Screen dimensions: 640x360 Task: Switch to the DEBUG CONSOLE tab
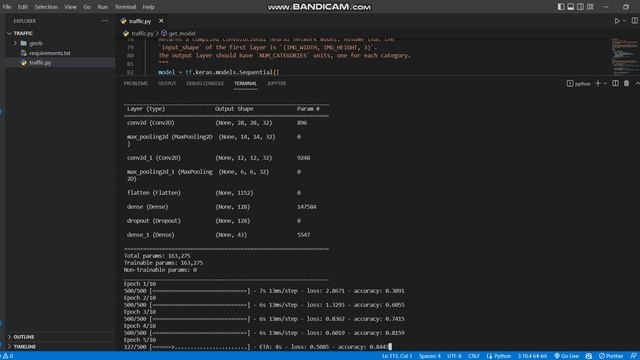click(205, 83)
